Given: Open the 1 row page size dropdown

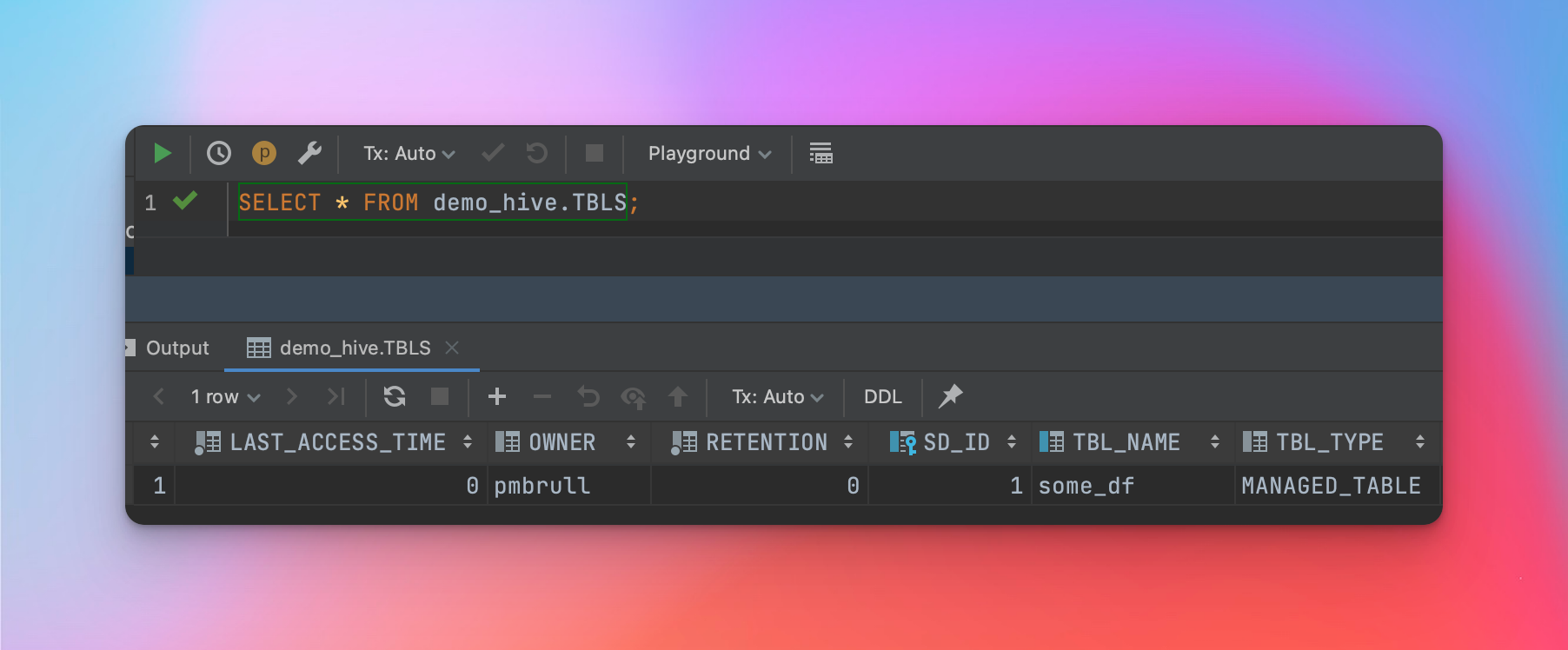Looking at the screenshot, I should (225, 397).
